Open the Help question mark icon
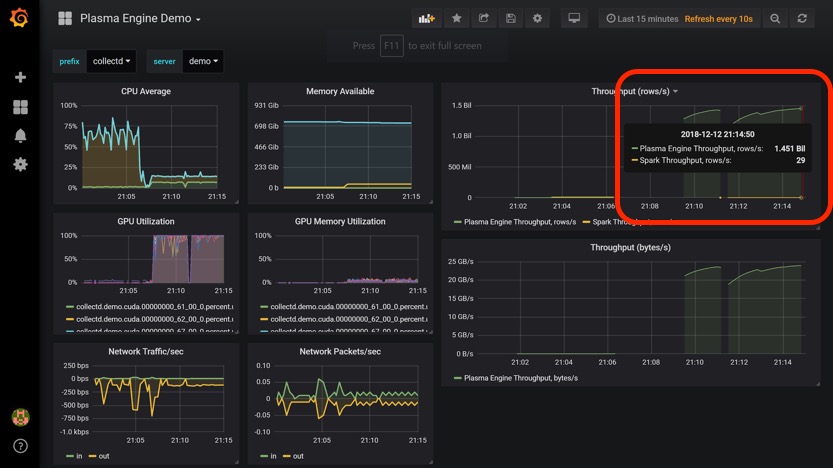 (x=20, y=446)
